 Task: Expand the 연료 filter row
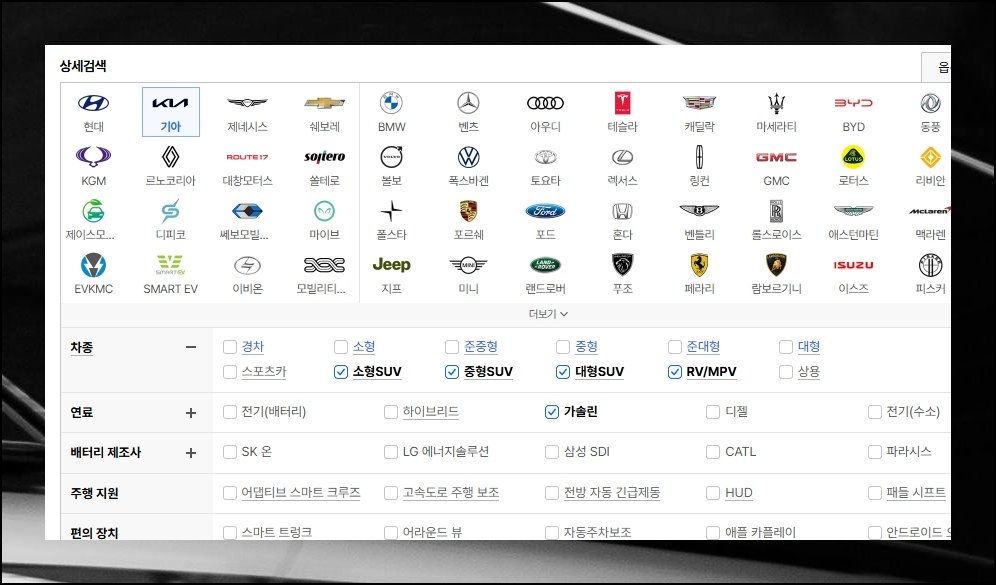[191, 413]
